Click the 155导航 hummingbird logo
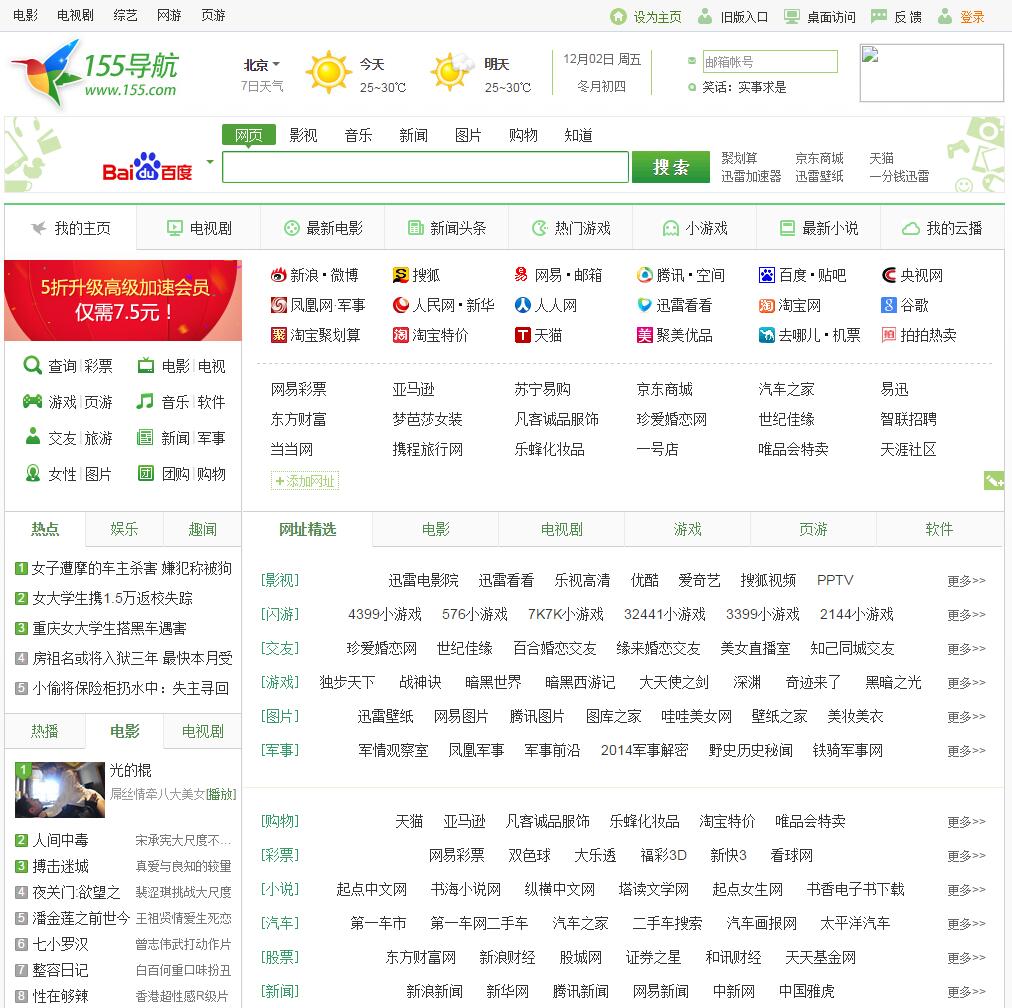Viewport: 1012px width, 1008px height. click(96, 73)
